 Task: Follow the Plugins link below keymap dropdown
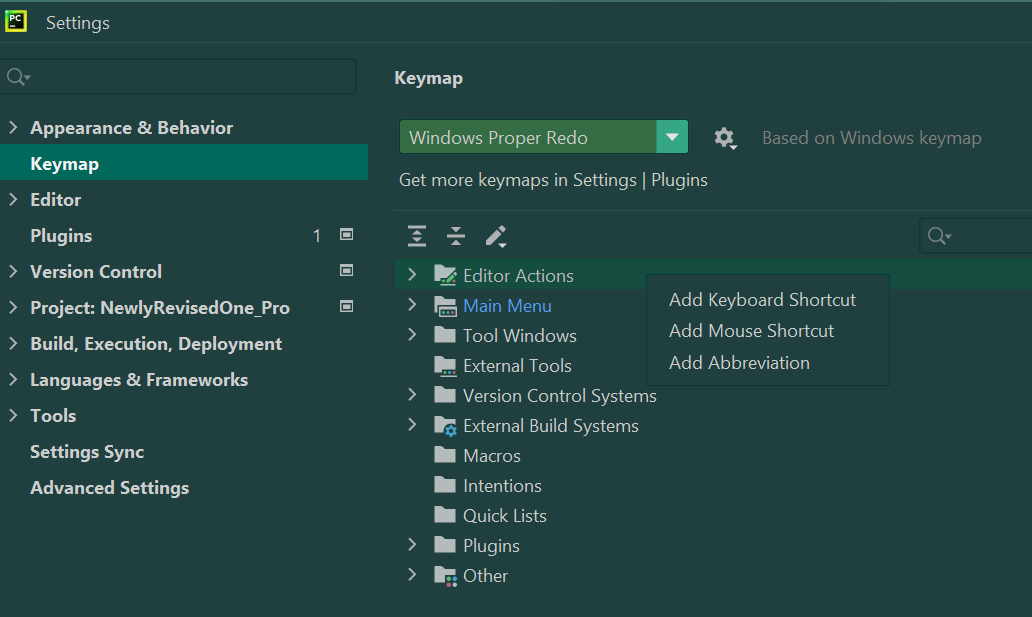[679, 180]
